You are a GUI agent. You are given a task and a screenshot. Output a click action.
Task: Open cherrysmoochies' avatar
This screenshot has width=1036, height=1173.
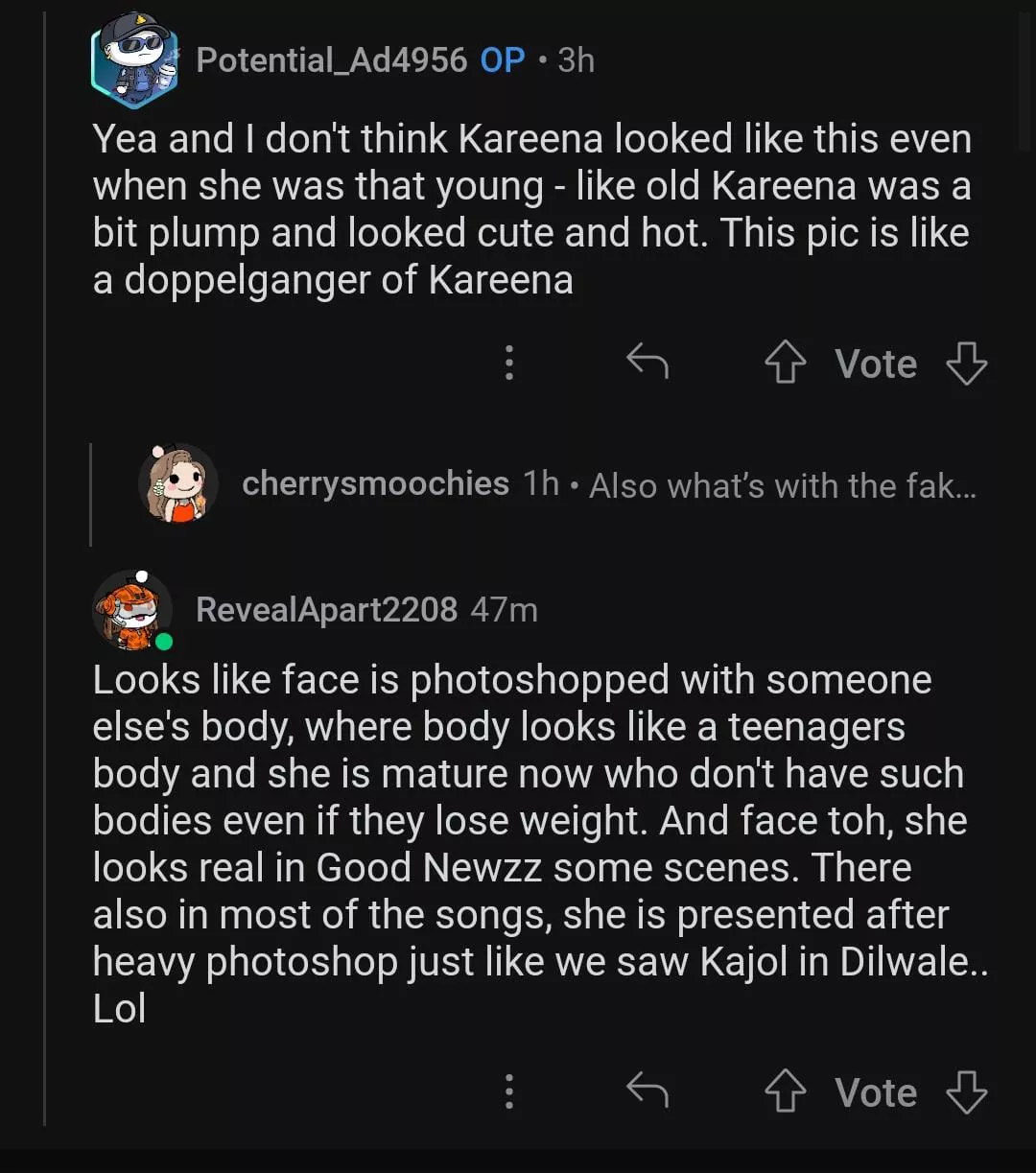tap(178, 484)
